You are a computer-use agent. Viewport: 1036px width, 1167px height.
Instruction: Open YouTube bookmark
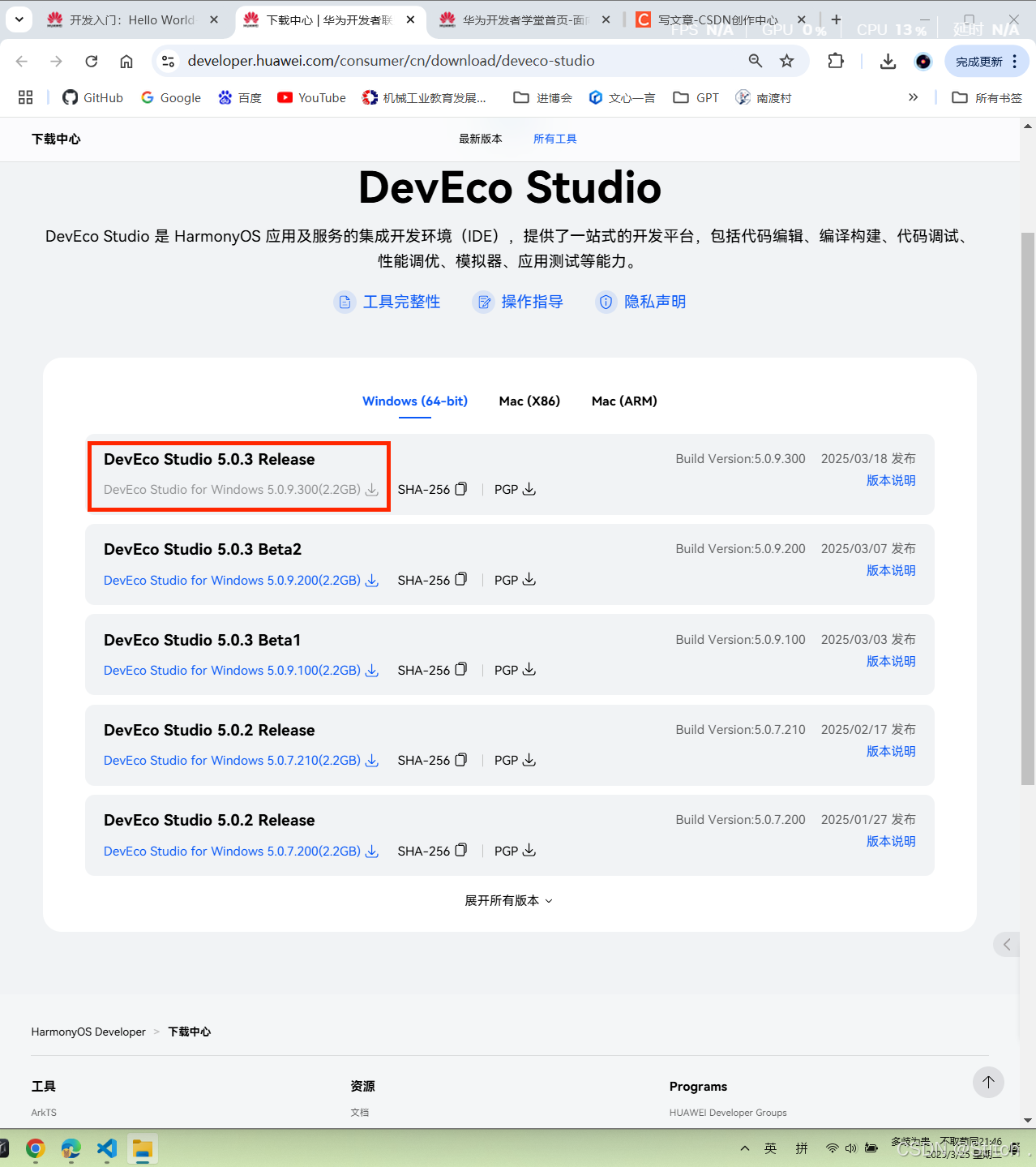click(311, 97)
